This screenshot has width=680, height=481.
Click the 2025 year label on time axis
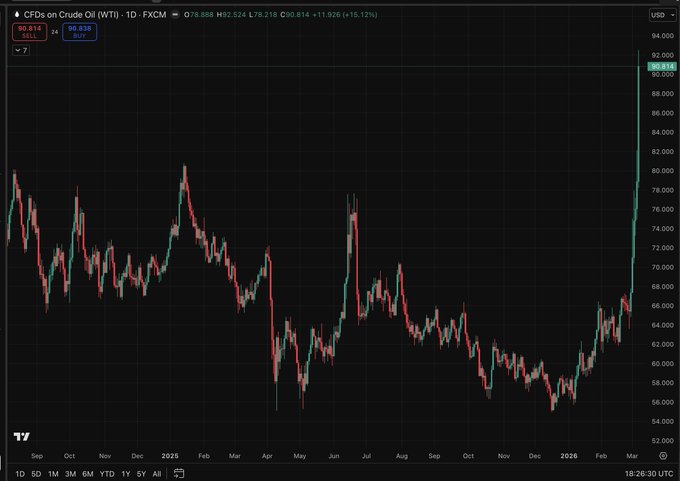click(170, 456)
